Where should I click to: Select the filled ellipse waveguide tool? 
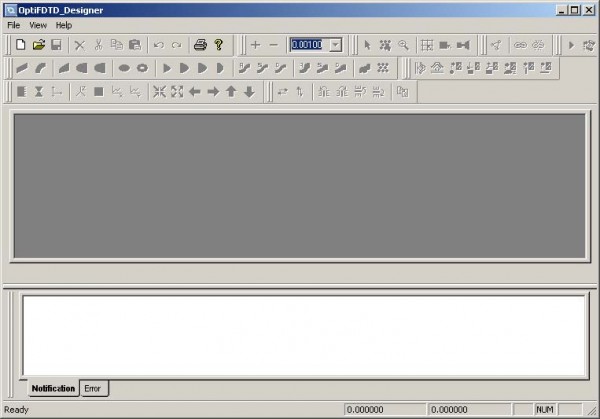[124, 68]
